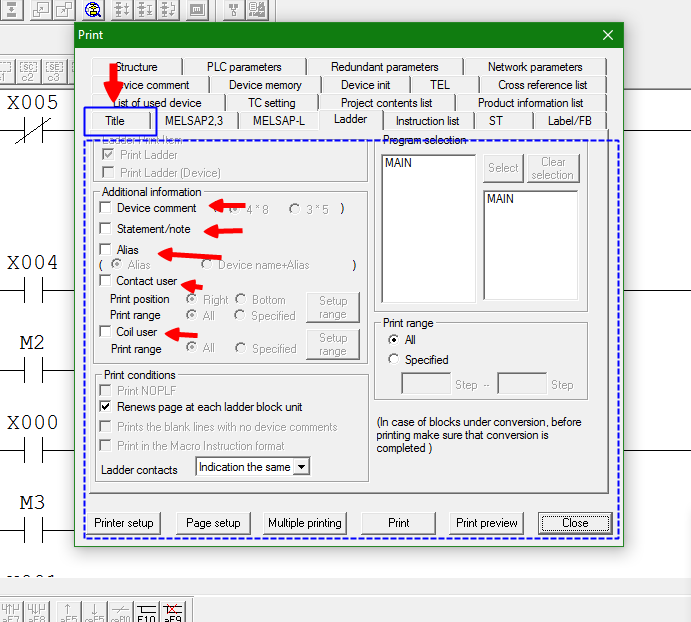Viewport: 691px width, 622px height.
Task: Open the TEL tab
Action: tap(440, 85)
